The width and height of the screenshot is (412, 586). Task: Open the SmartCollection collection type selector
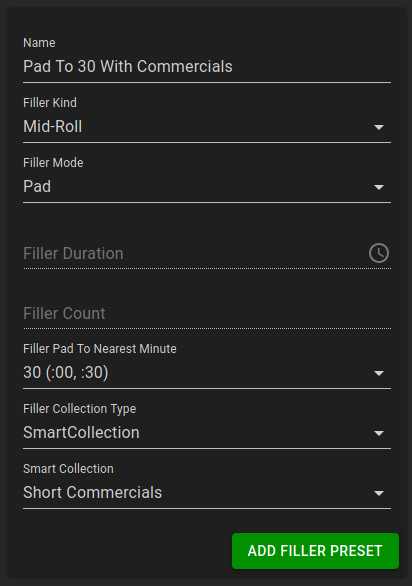click(x=207, y=433)
